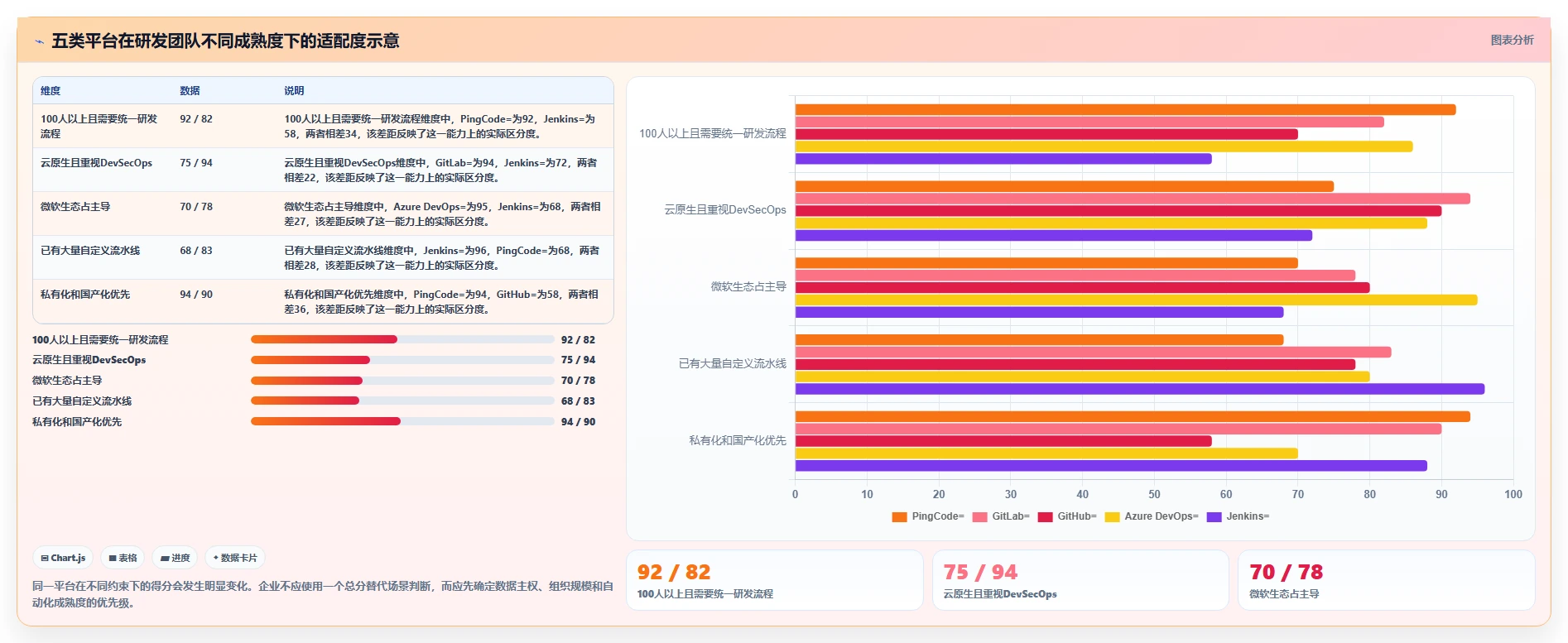Toggle the Jenkins= legend item

coord(1238,516)
